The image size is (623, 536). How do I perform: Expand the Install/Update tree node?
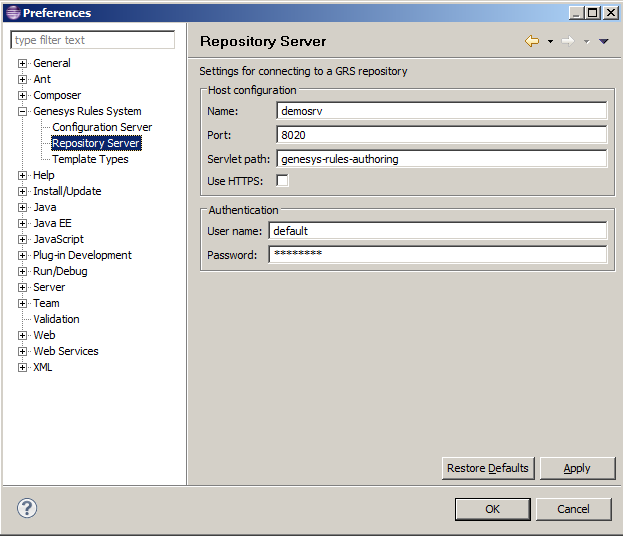23,192
